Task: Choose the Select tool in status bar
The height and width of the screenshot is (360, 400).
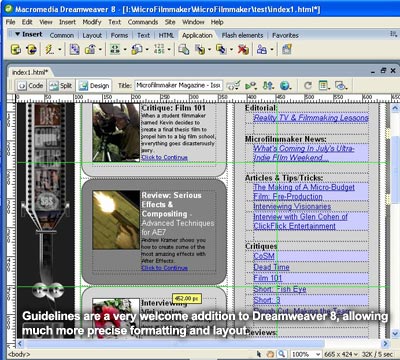Action: point(259,354)
